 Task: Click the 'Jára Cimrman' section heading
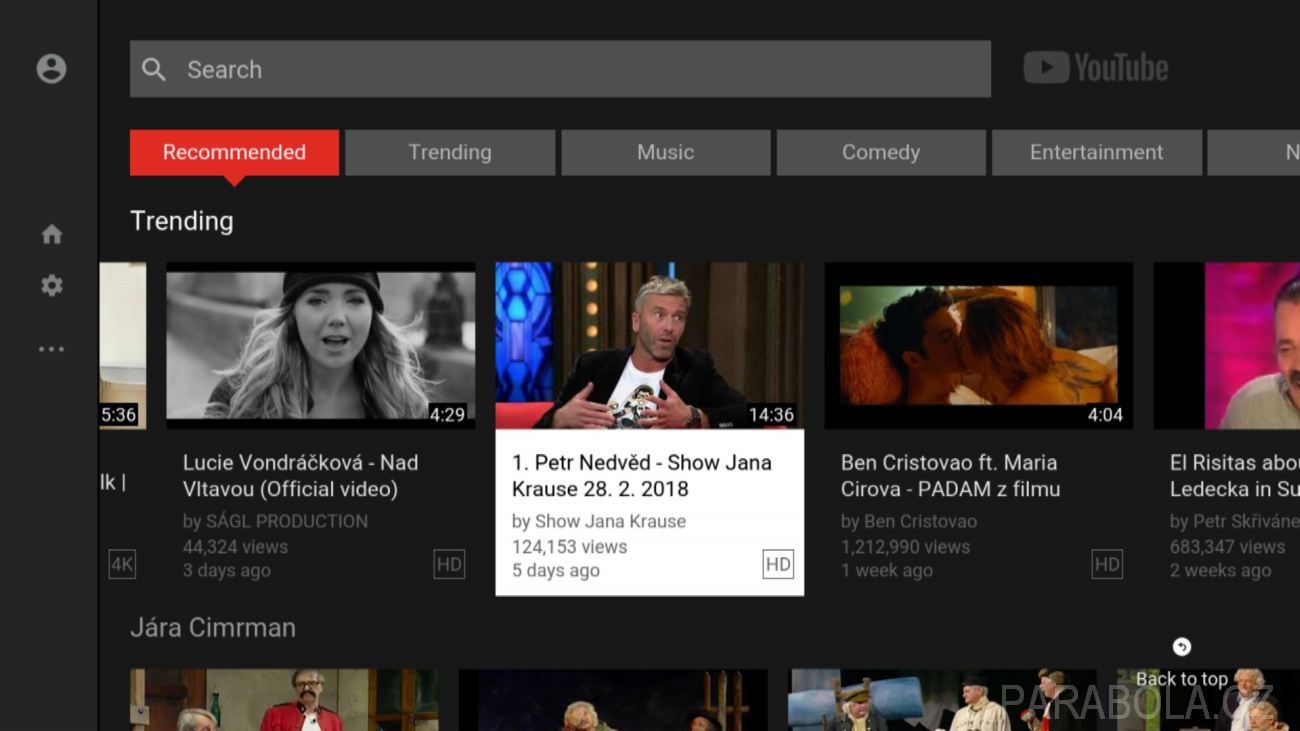(213, 628)
